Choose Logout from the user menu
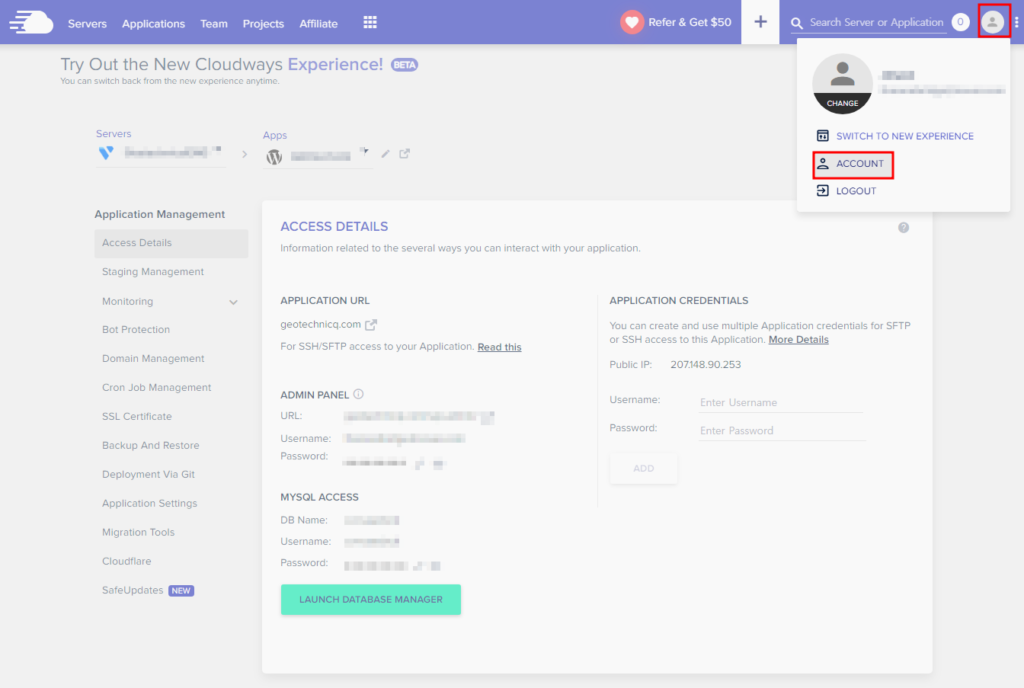Image resolution: width=1024 pixels, height=688 pixels. coord(855,191)
